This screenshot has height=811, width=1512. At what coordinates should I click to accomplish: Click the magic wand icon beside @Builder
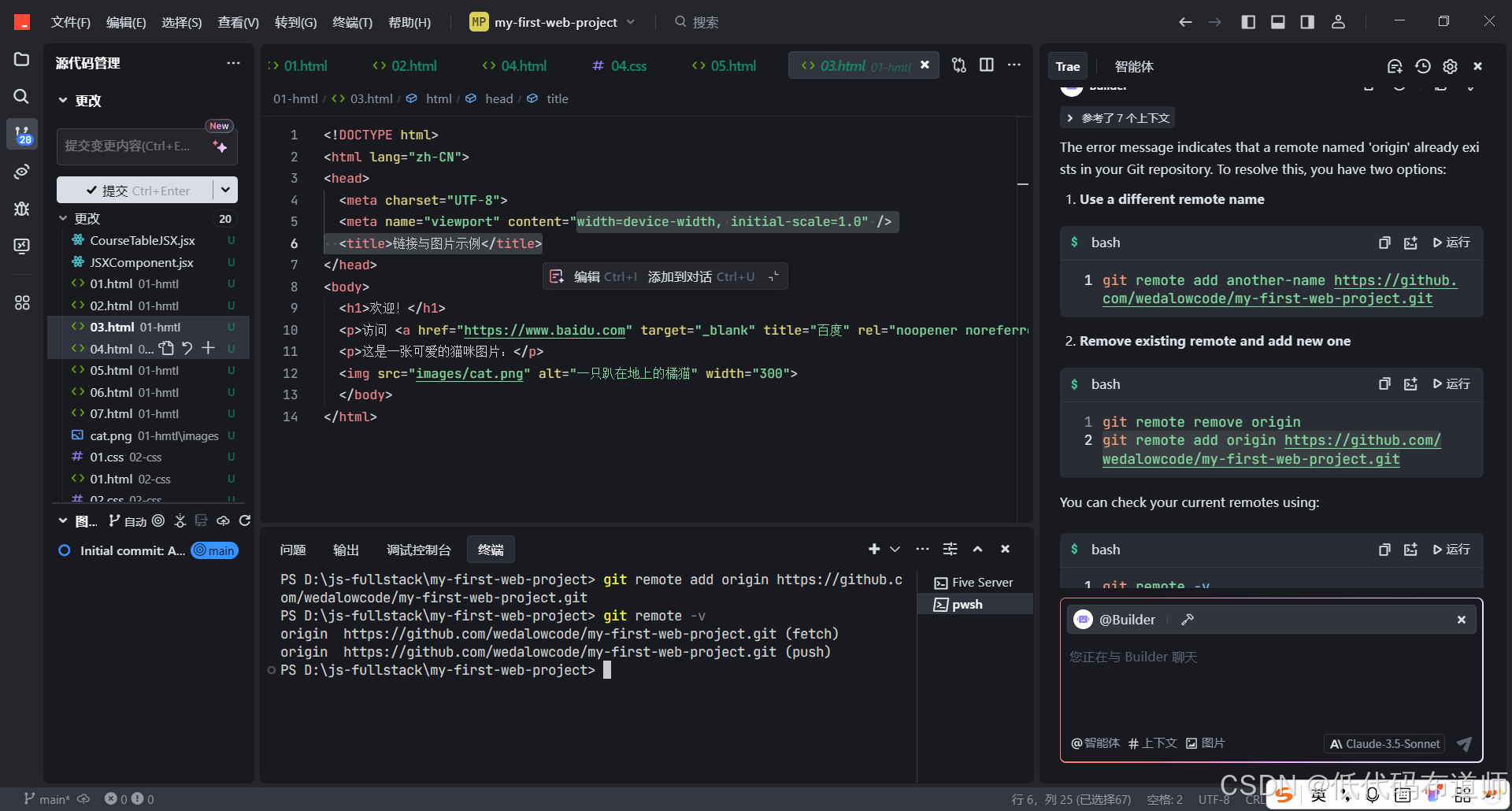[x=1188, y=620]
